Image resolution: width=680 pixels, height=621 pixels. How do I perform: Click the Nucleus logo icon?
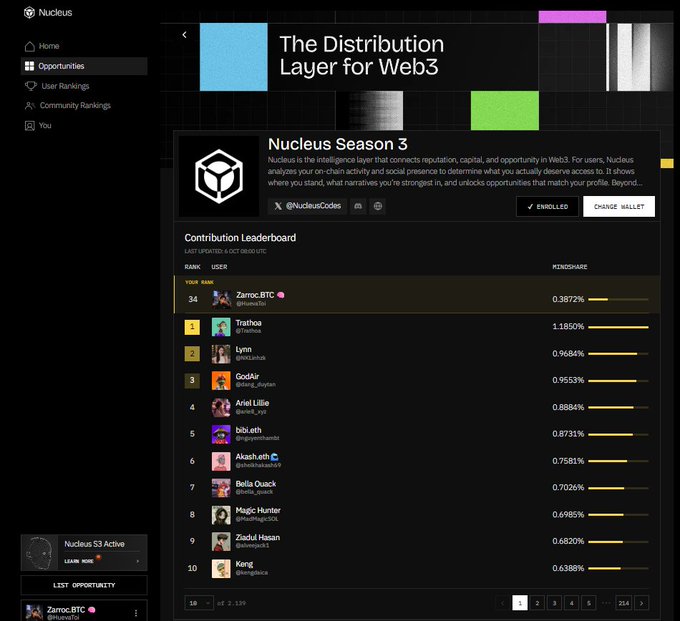[29, 13]
